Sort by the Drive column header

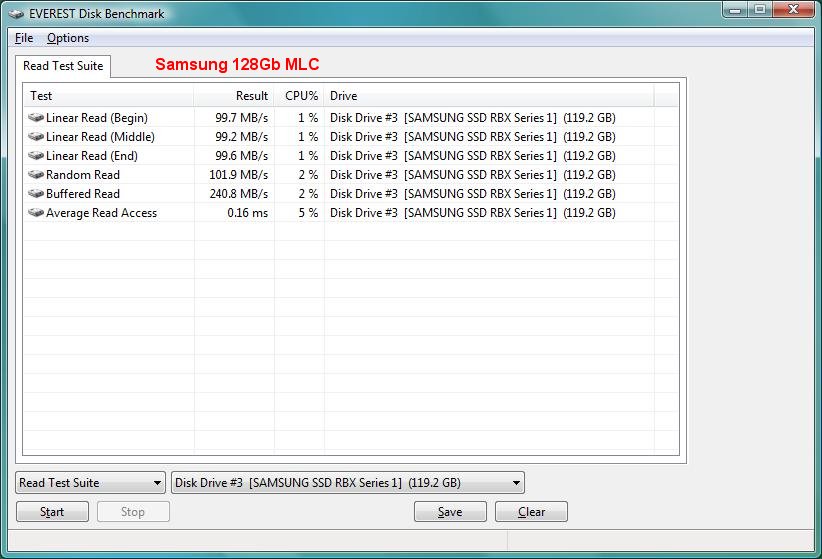coord(489,96)
